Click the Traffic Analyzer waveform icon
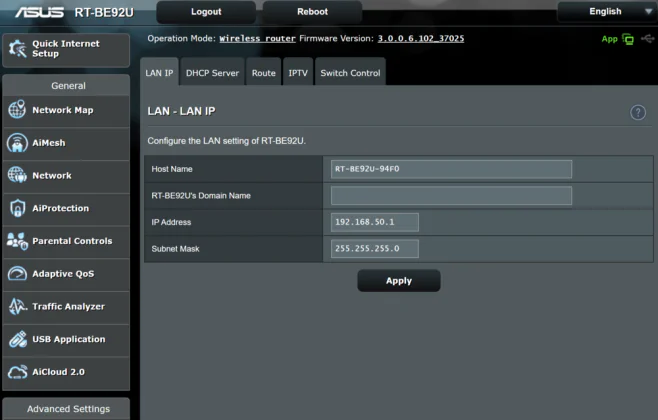Screen dimensions: 658x420 tap(18, 306)
